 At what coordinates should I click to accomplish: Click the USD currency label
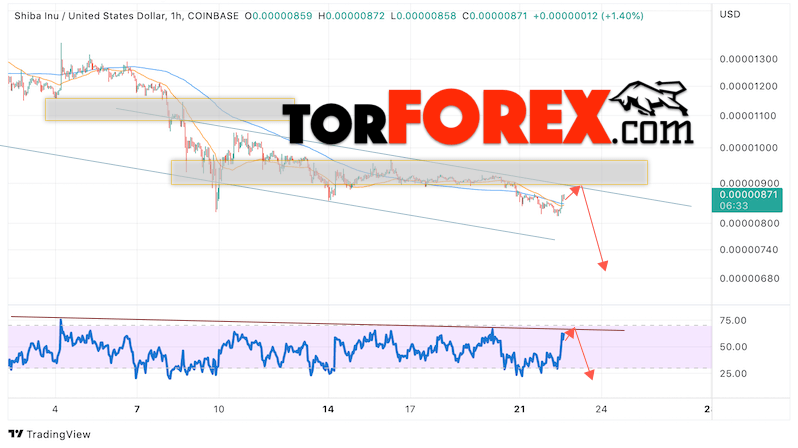pos(730,14)
